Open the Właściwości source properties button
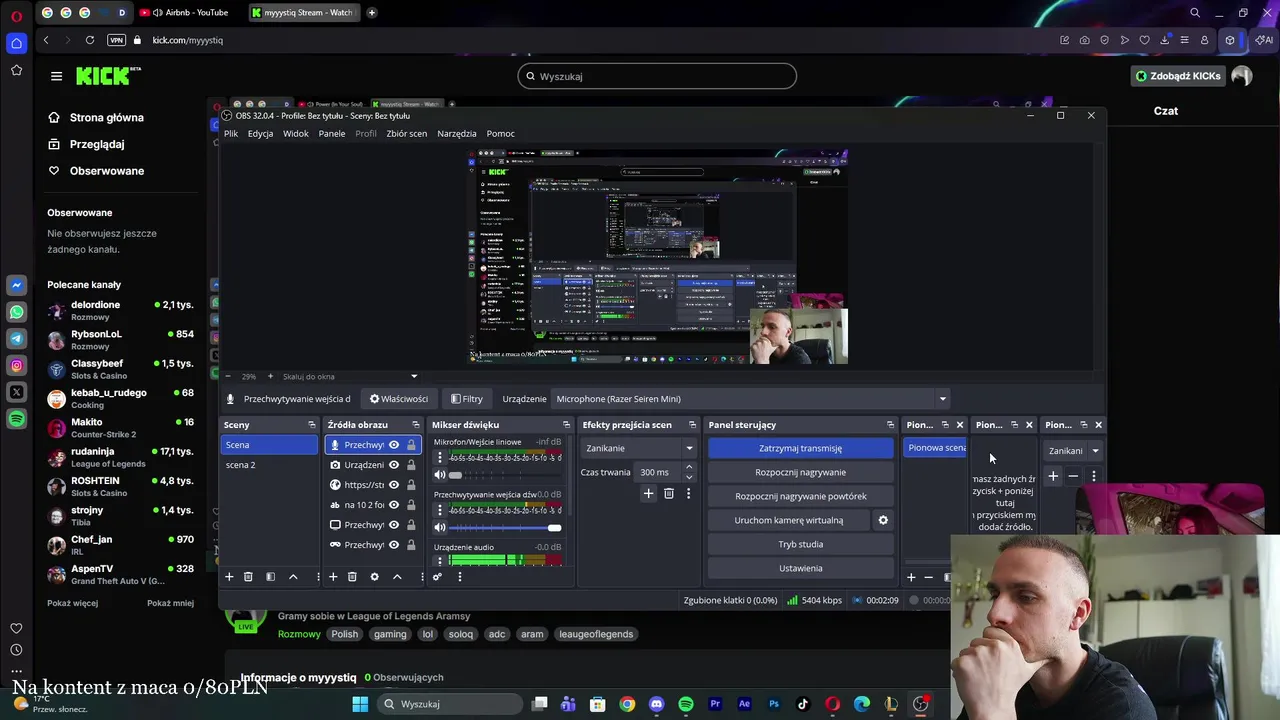The height and width of the screenshot is (720, 1280). (x=398, y=399)
